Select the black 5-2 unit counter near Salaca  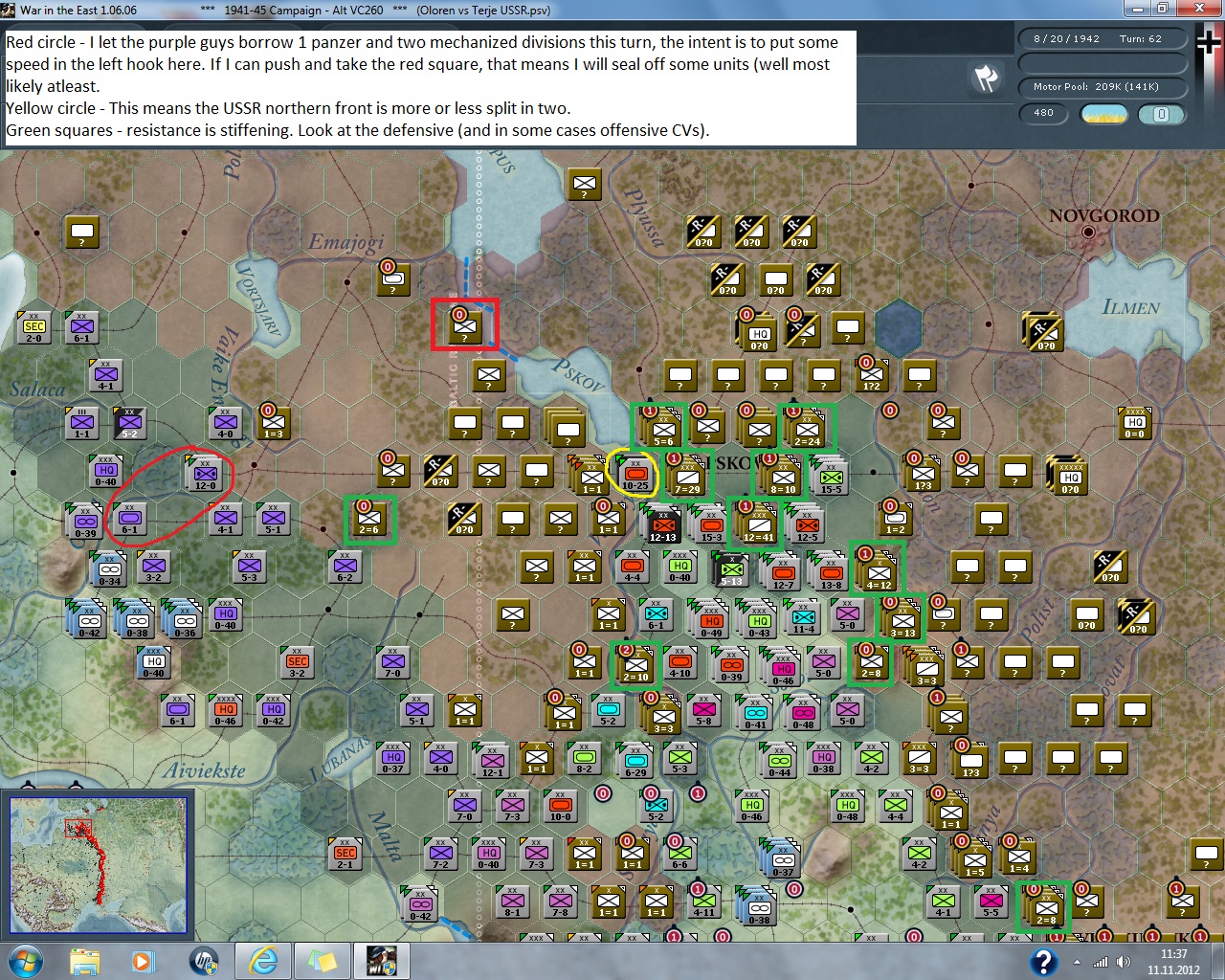click(129, 424)
